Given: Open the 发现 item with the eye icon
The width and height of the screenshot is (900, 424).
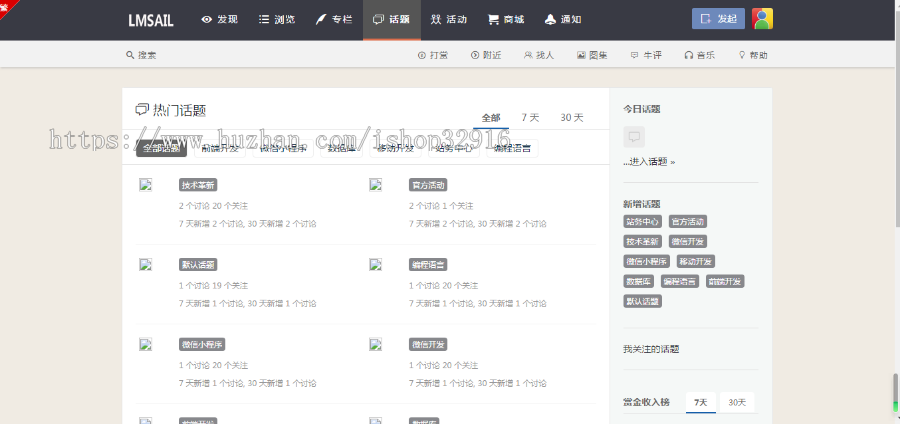Looking at the screenshot, I should [219, 20].
